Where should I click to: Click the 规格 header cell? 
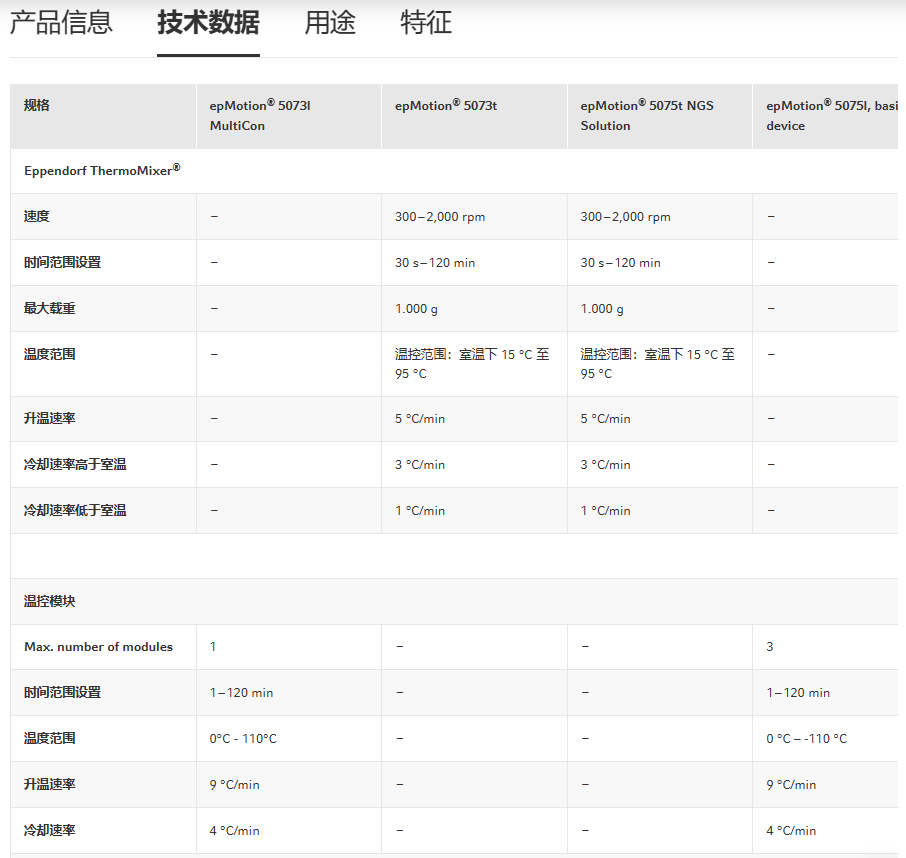pos(37,106)
